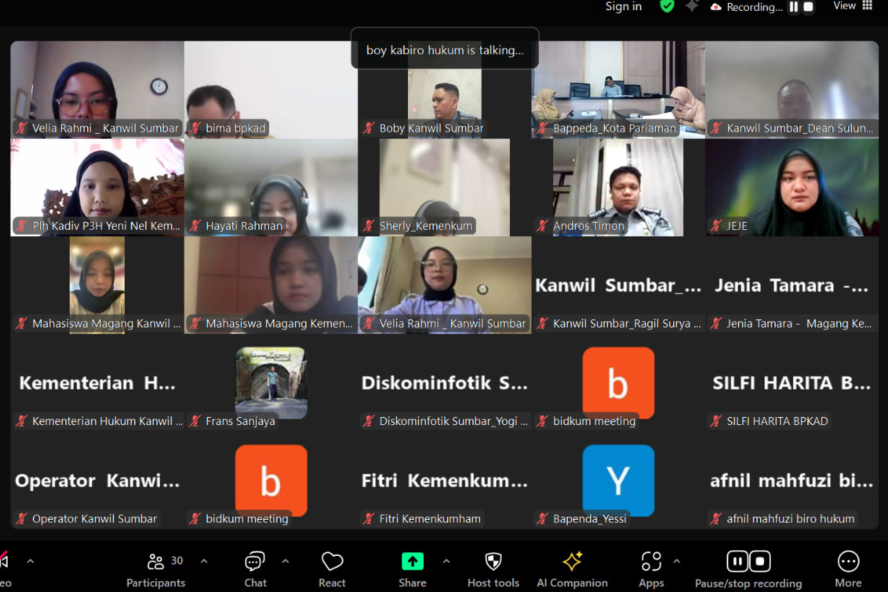This screenshot has width=888, height=592.
Task: Click the Sign in link
Action: [x=623, y=7]
